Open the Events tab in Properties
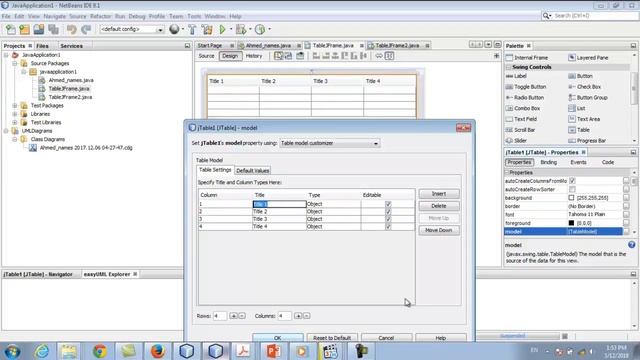The width and height of the screenshot is (640, 360). 578,162
